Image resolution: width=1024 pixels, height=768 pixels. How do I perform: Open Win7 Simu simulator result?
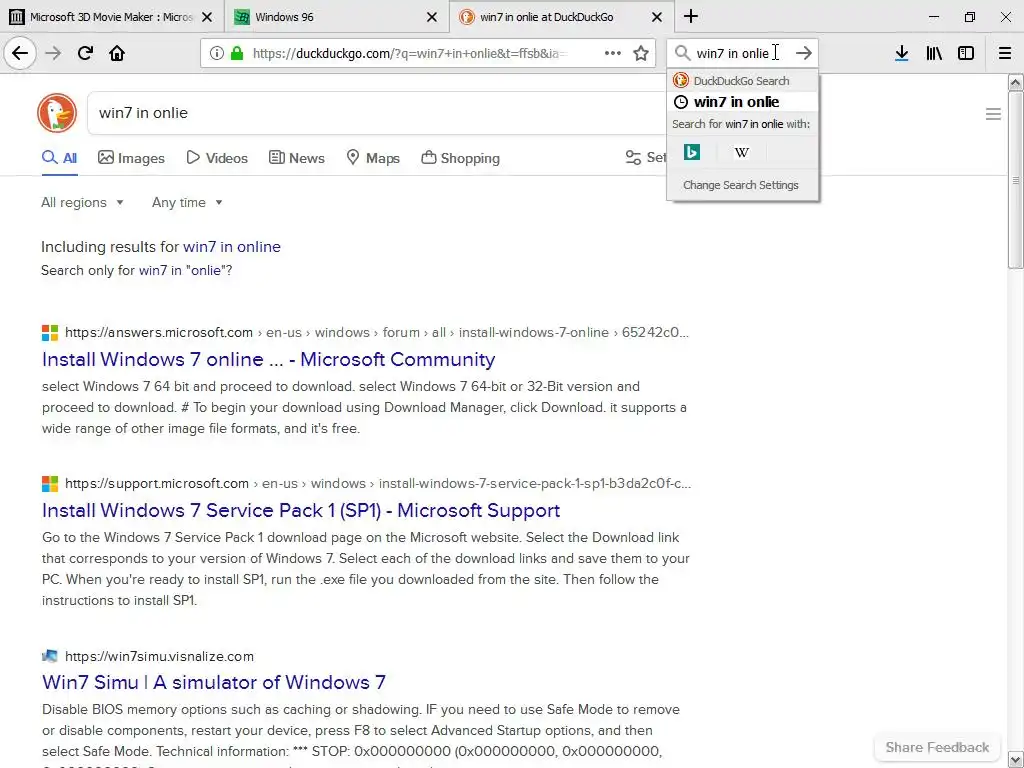coord(214,682)
